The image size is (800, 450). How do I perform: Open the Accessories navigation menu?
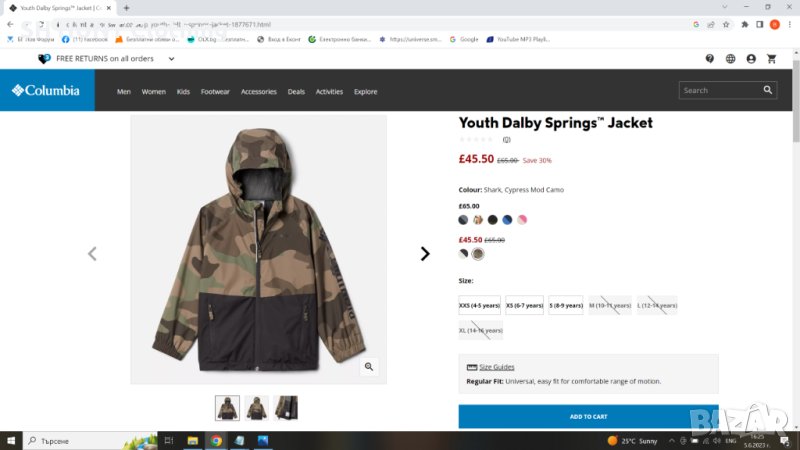[258, 91]
